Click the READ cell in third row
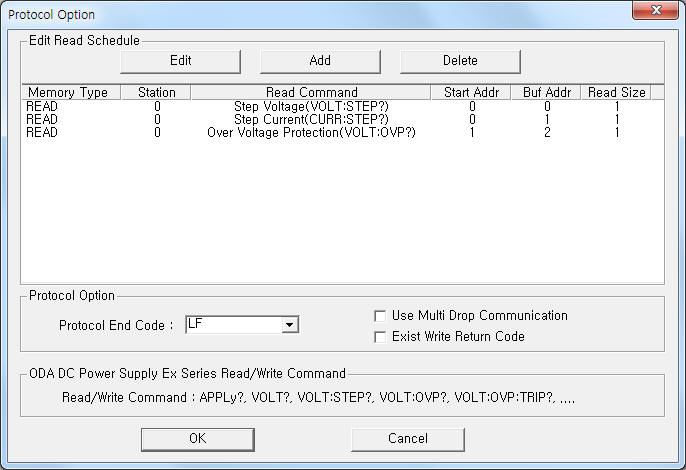Image resolution: width=686 pixels, height=470 pixels. [42, 133]
